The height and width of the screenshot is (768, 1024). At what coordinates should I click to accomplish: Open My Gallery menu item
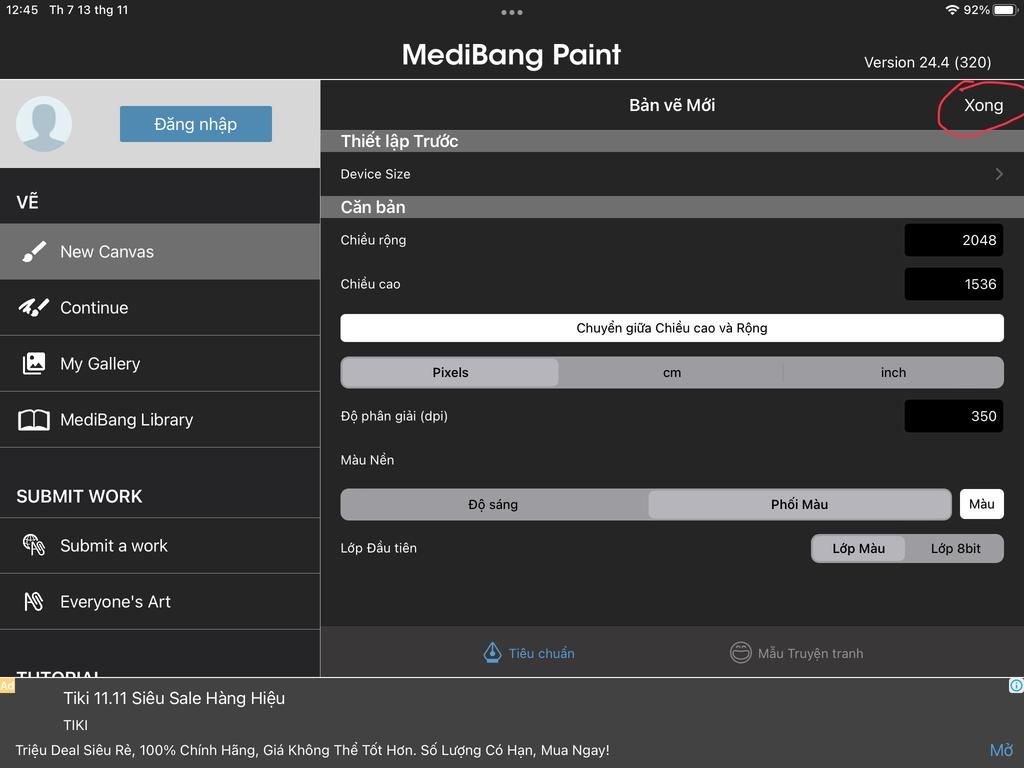(160, 364)
